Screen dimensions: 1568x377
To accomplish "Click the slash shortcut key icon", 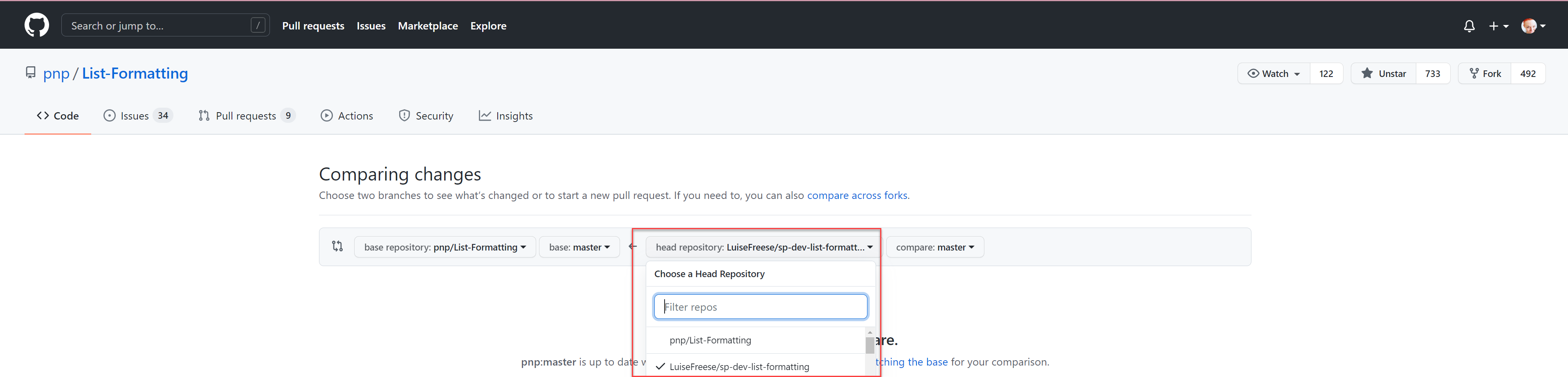I will [258, 25].
